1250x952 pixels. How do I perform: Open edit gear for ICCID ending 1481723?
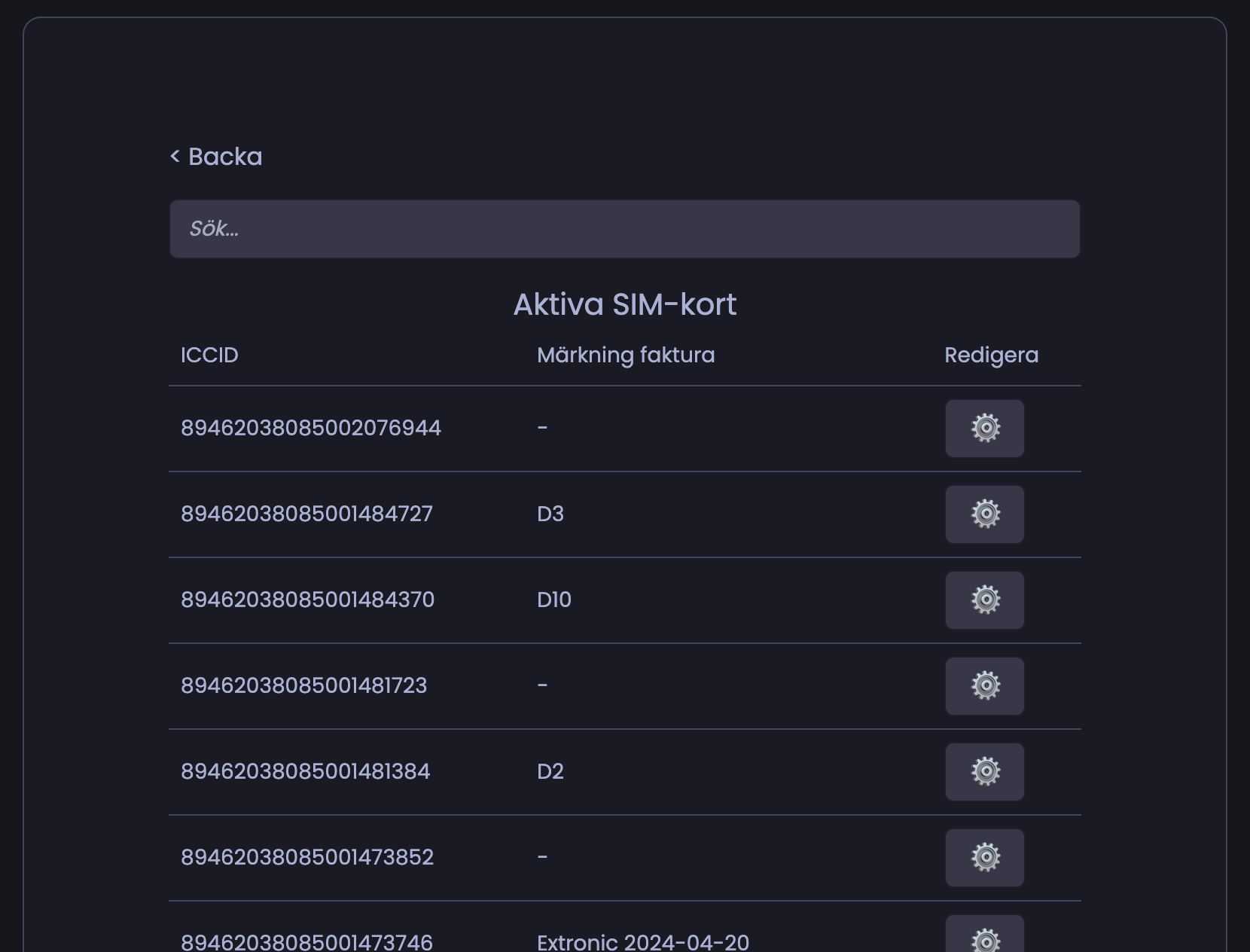pos(984,686)
